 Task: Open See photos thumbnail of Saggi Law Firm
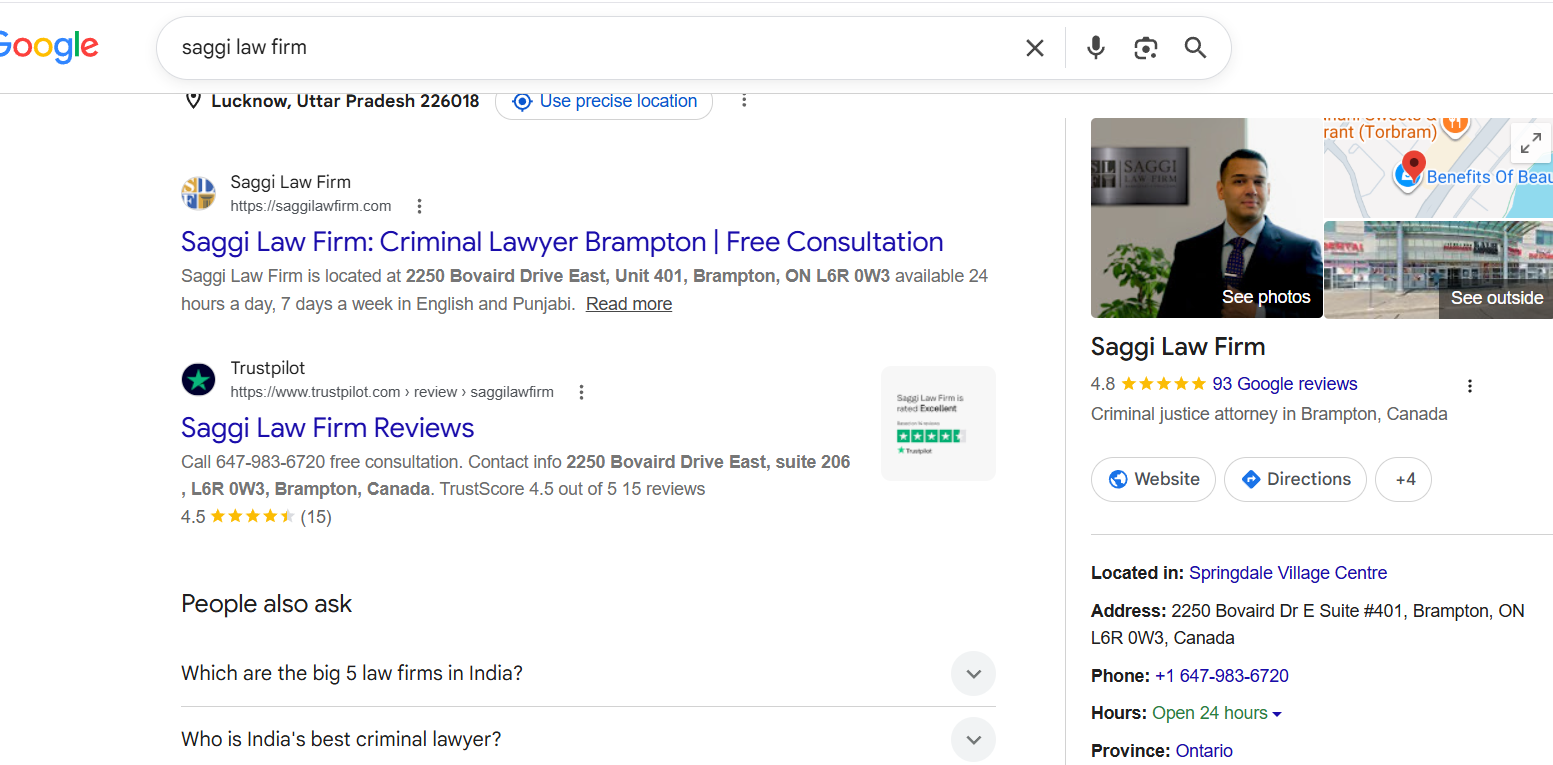click(x=1206, y=218)
